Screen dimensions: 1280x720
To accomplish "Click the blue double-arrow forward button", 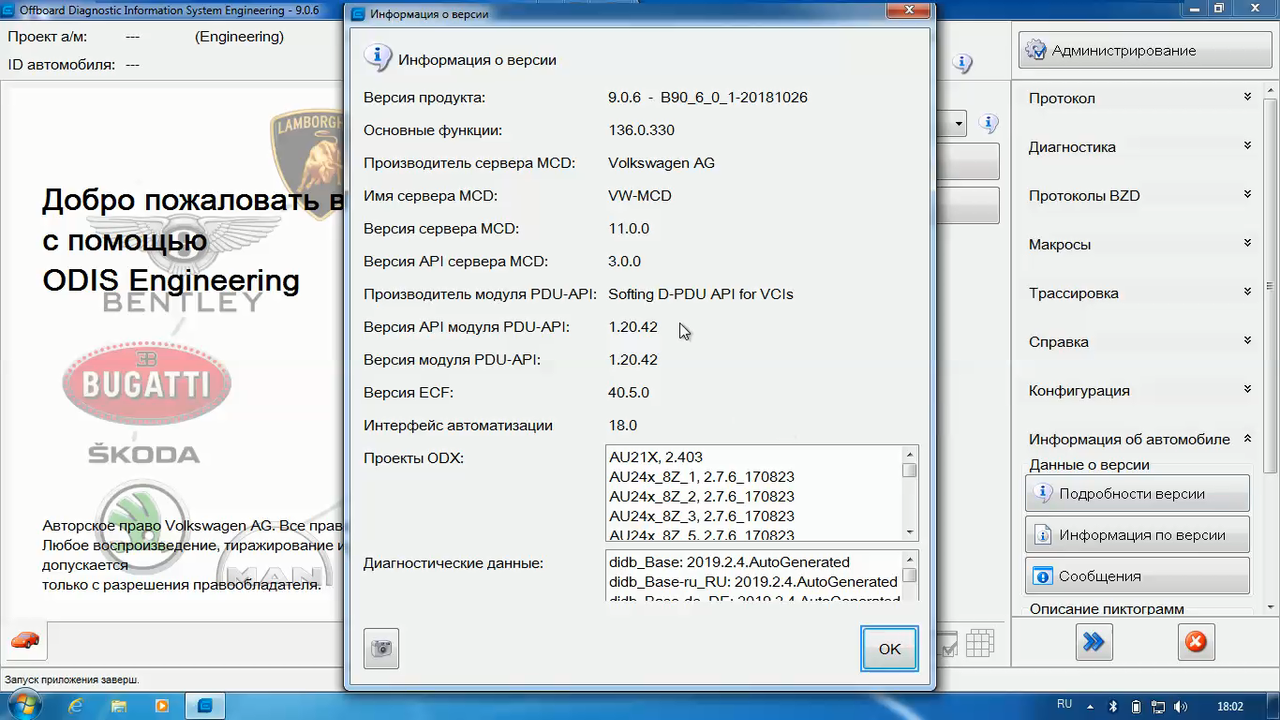I will [1094, 642].
